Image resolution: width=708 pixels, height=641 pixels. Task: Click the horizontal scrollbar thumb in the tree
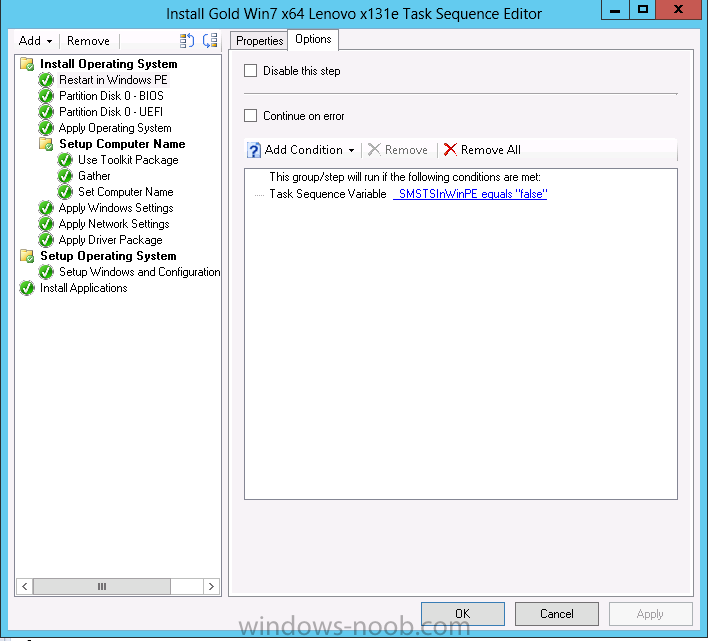point(102,586)
